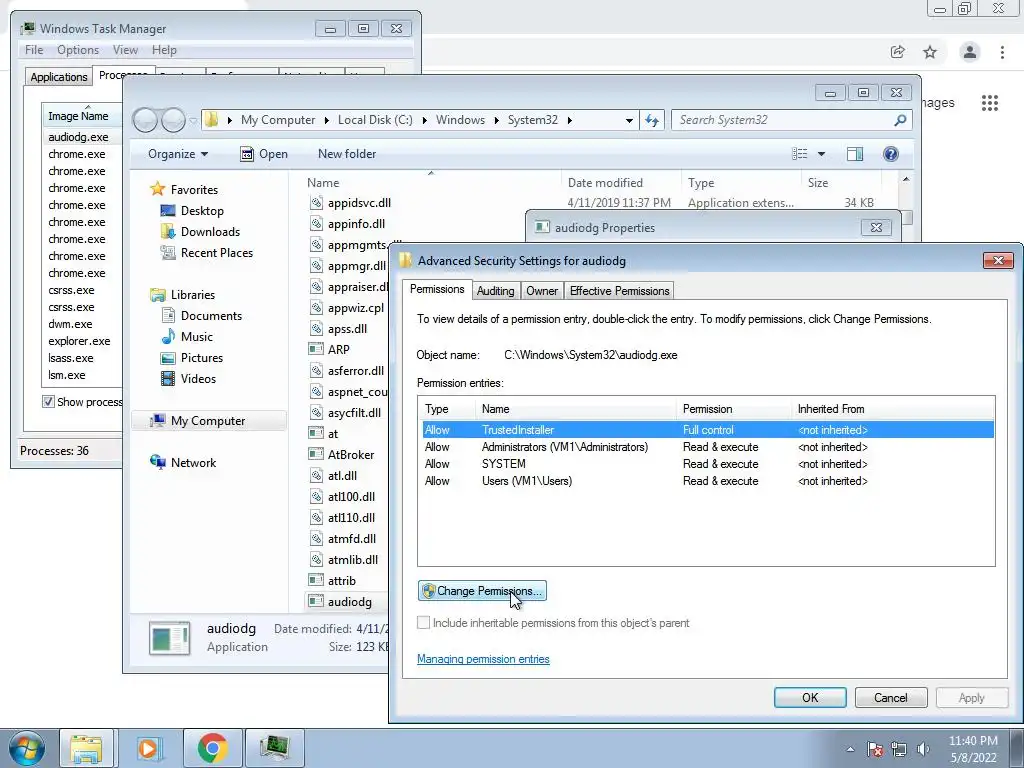The height and width of the screenshot is (768, 1024).
Task: Select the Permissions tab
Action: [x=437, y=289]
